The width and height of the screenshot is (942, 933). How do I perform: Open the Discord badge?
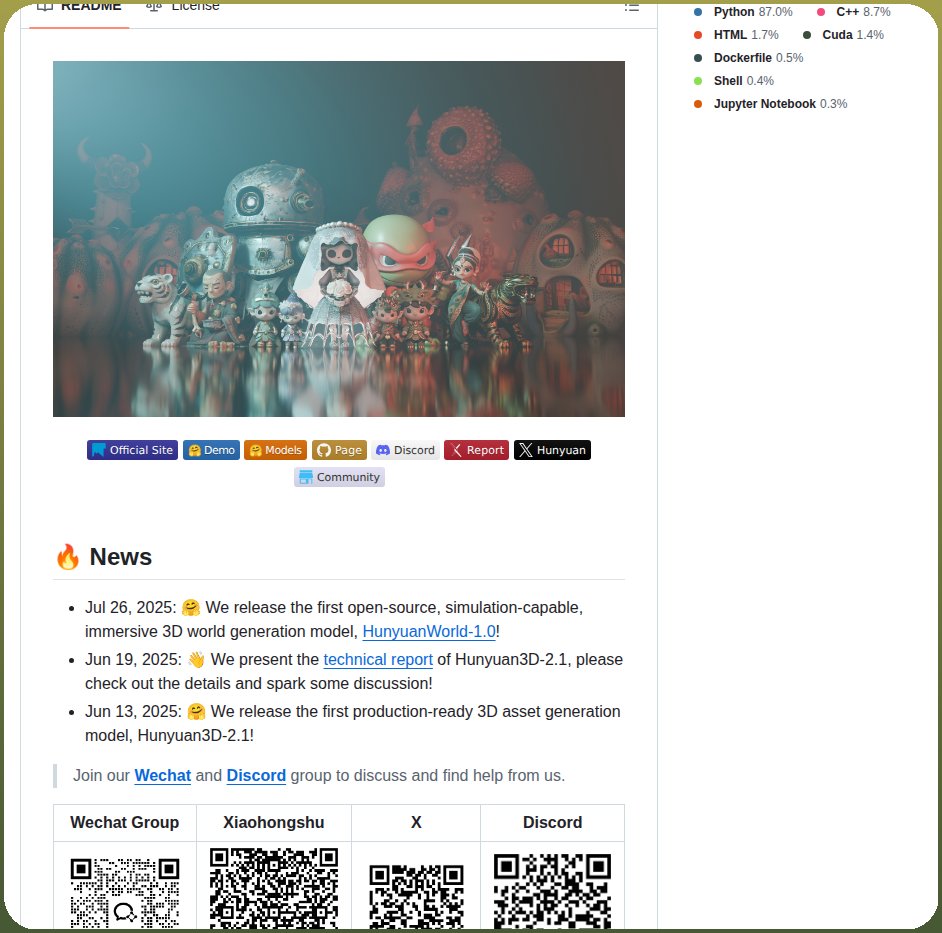(x=406, y=450)
